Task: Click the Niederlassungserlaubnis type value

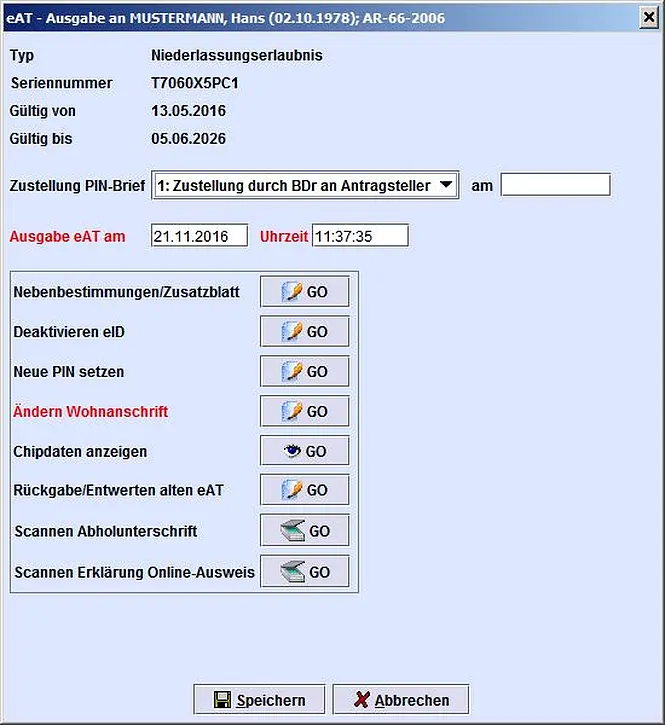Action: pos(237,55)
